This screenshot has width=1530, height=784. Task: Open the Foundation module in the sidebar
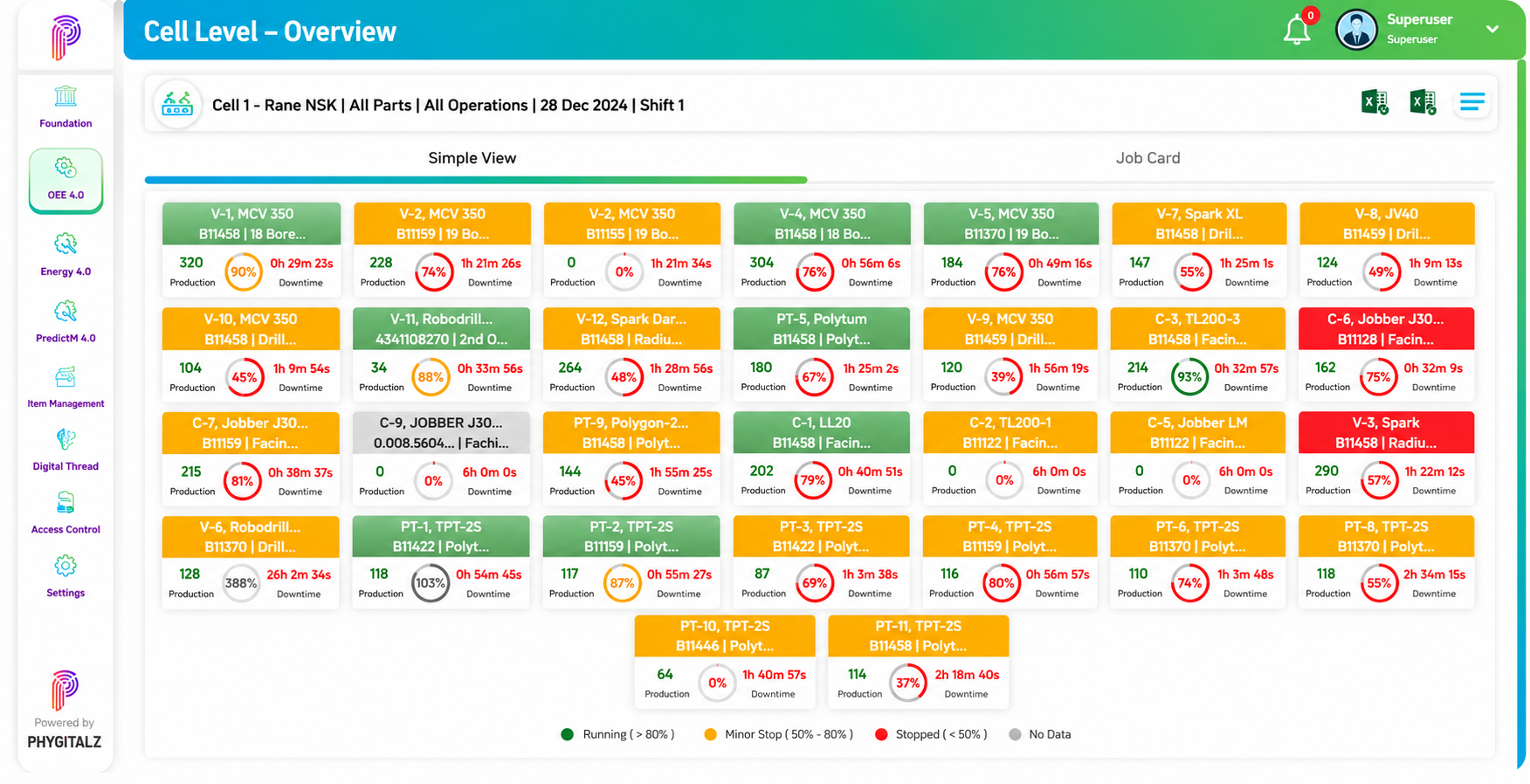click(65, 107)
